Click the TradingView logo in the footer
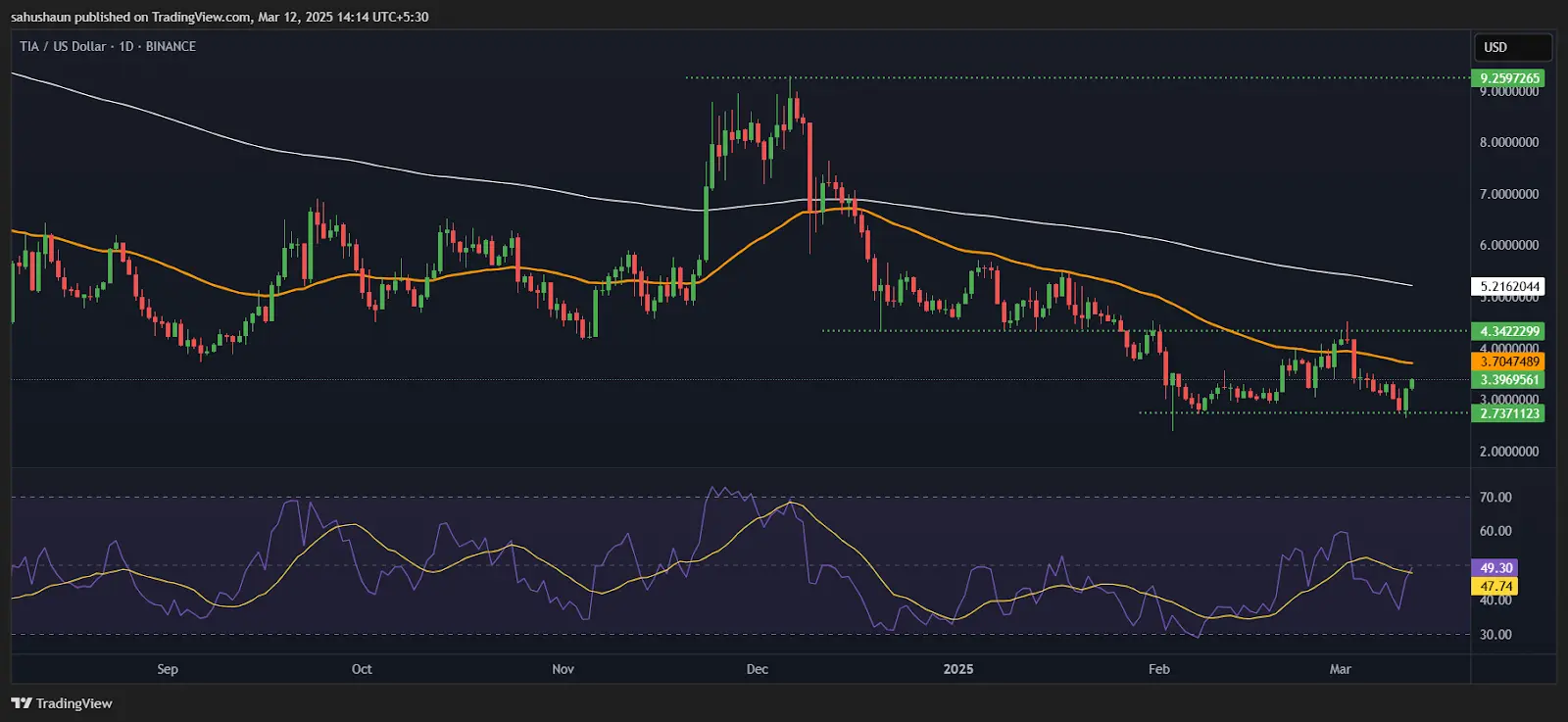The image size is (1568, 722). pos(62,703)
